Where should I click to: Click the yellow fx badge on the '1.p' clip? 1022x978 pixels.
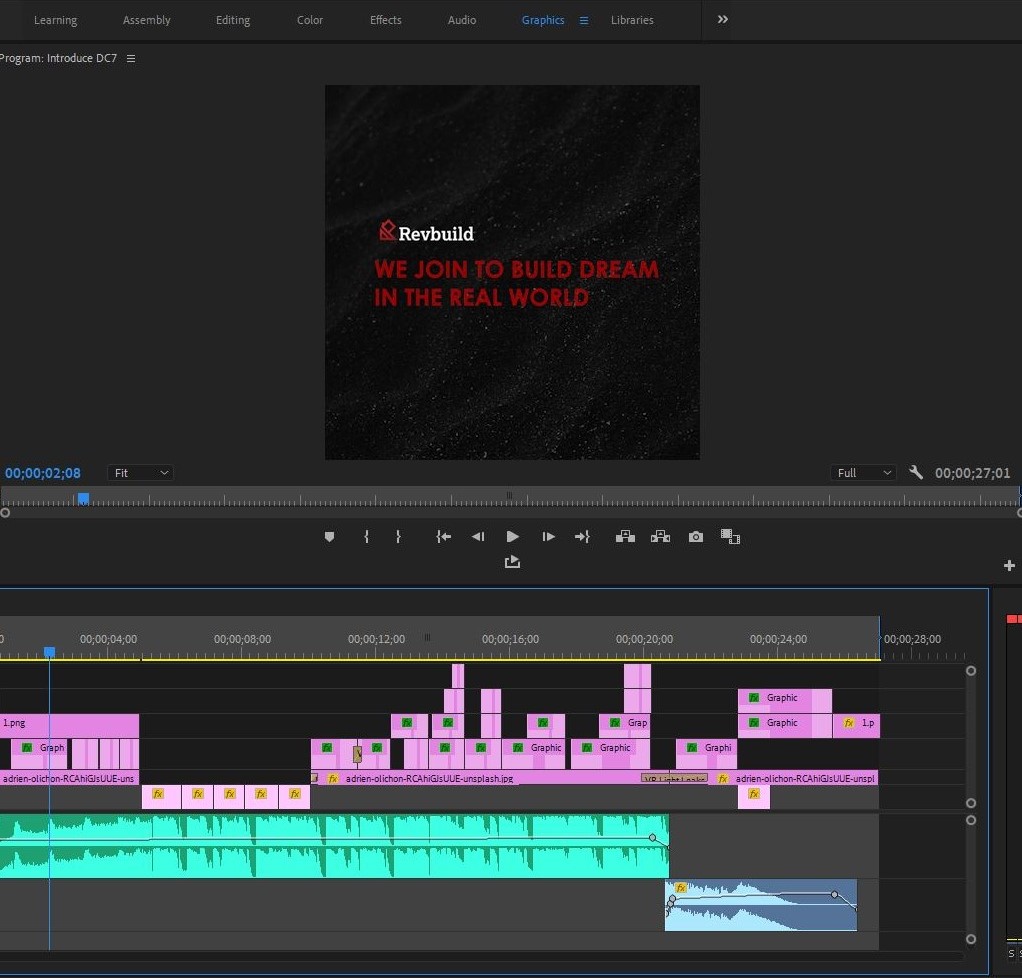click(x=849, y=722)
